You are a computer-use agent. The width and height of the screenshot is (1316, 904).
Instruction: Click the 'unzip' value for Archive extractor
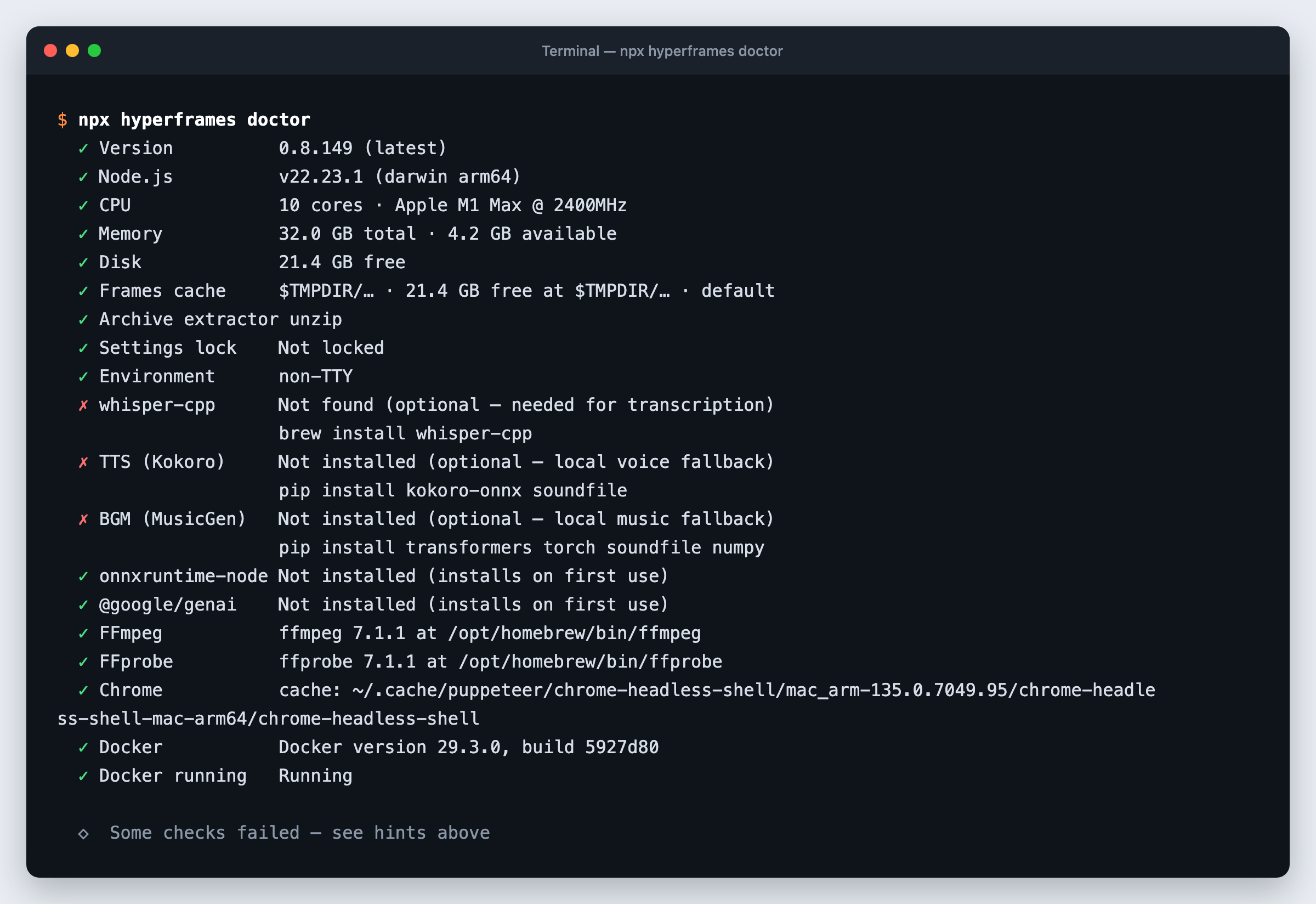315,320
